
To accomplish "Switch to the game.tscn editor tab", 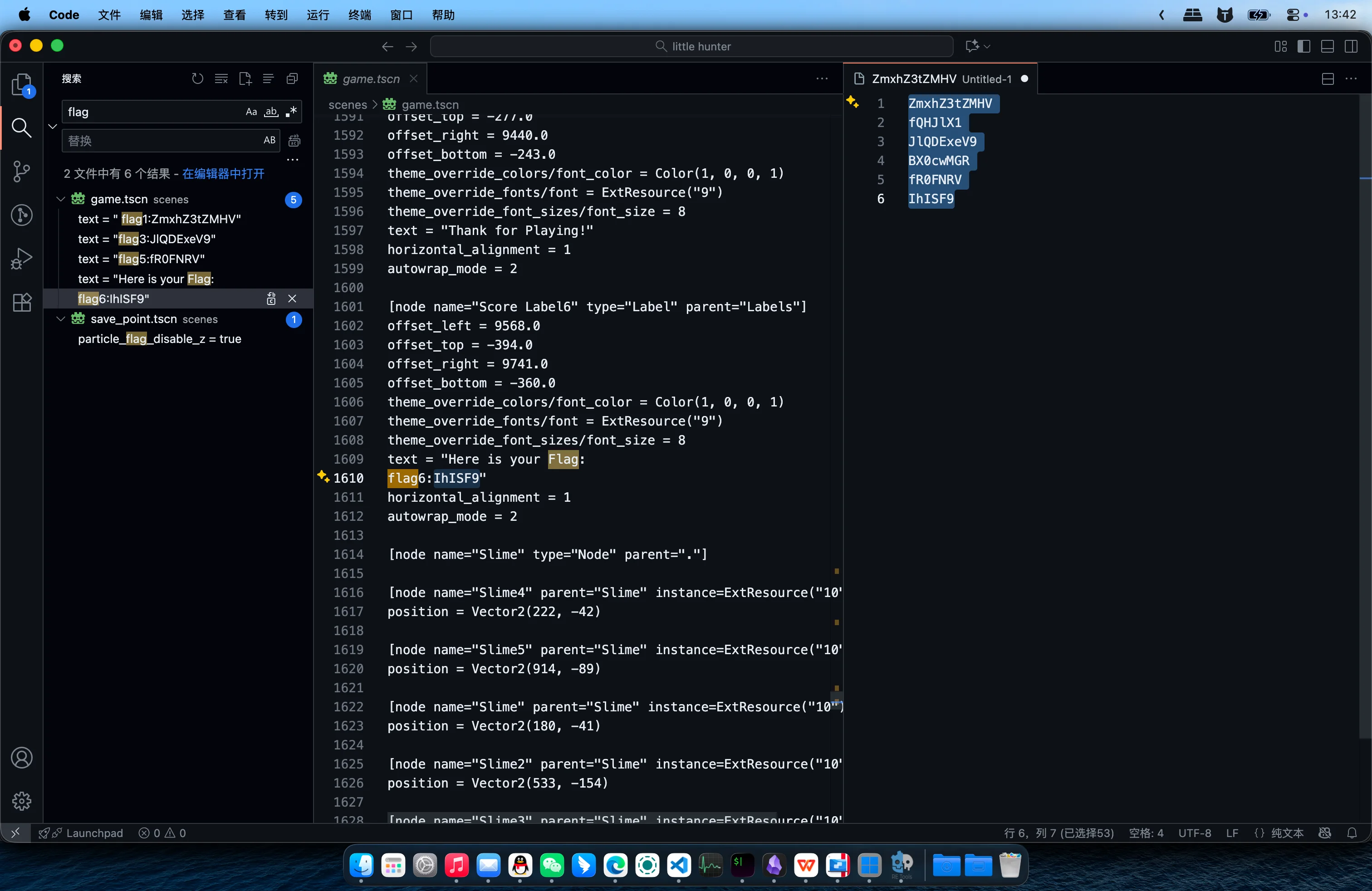I will click(370, 79).
